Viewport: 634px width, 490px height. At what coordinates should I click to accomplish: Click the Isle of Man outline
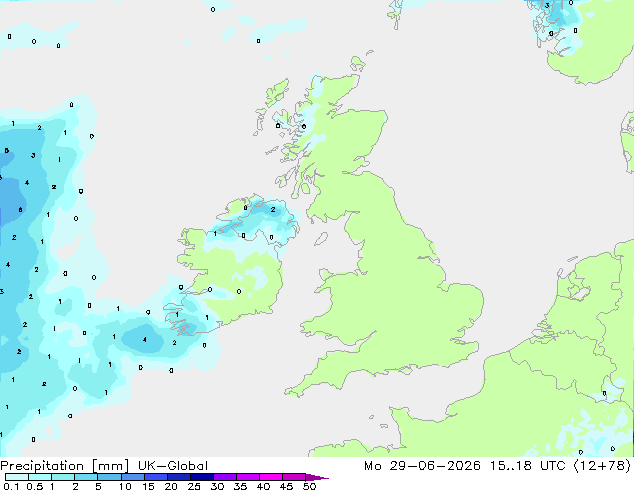tap(321, 239)
